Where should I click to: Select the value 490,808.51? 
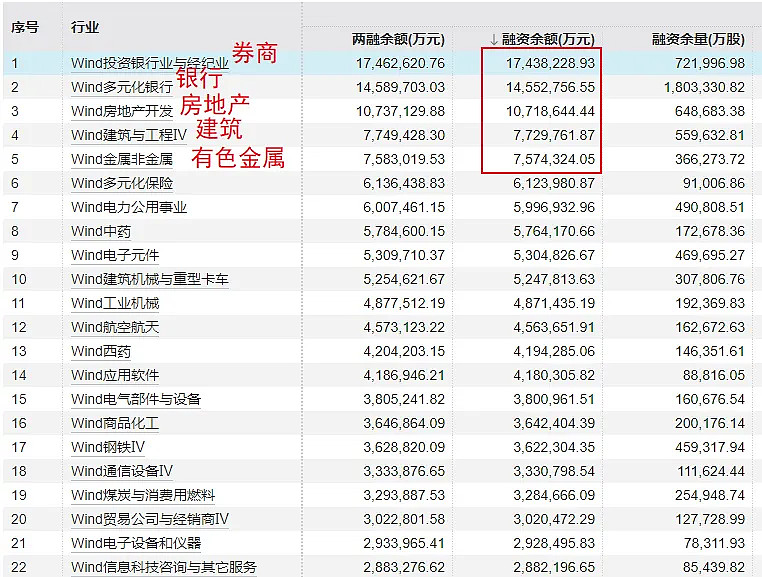click(x=710, y=207)
